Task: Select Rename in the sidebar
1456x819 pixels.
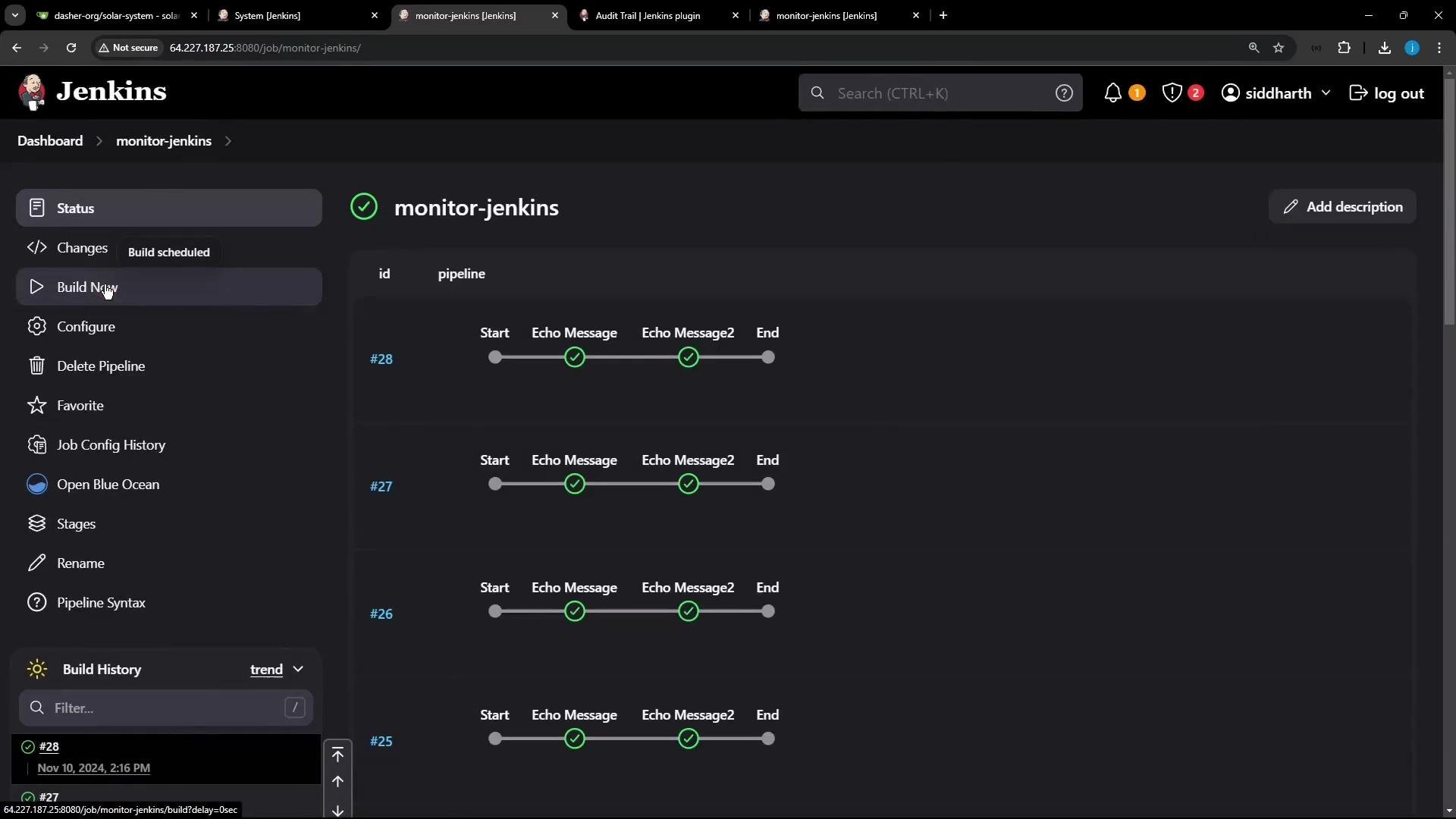Action: tap(169, 563)
